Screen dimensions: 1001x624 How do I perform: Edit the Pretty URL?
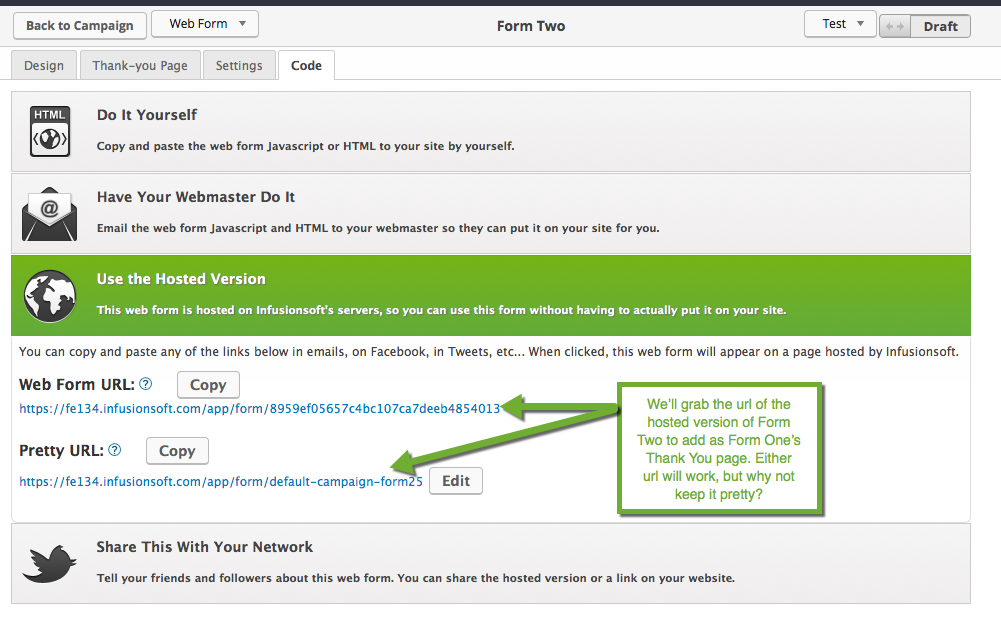click(456, 481)
